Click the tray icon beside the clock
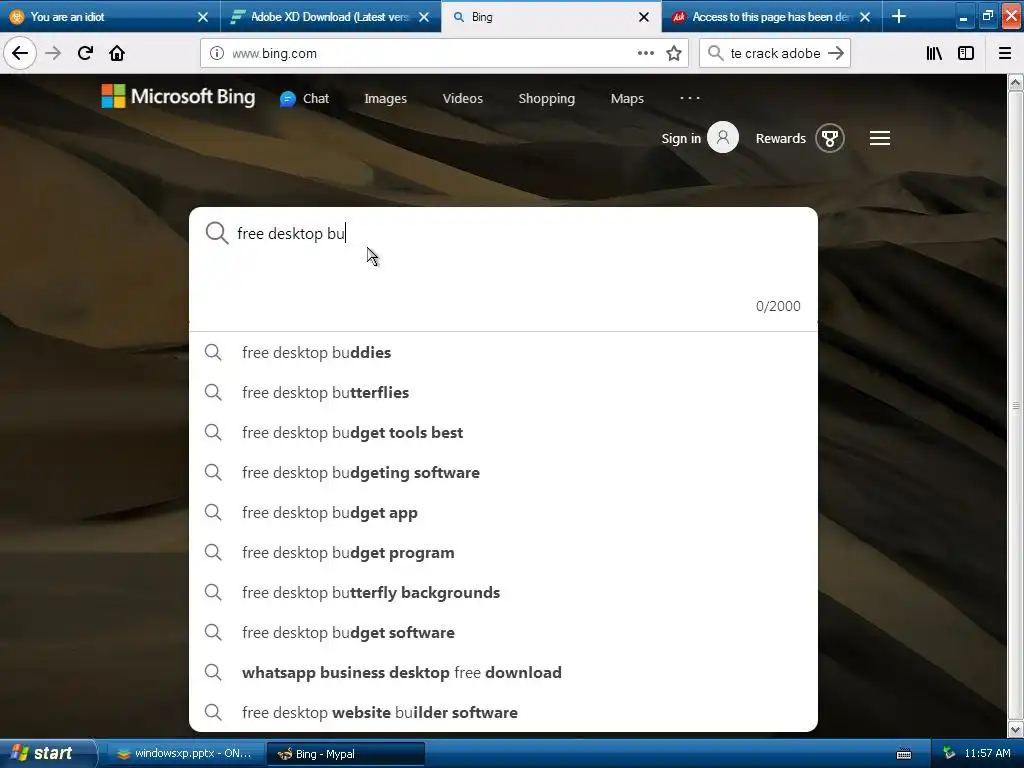The height and width of the screenshot is (768, 1024). (x=949, y=754)
